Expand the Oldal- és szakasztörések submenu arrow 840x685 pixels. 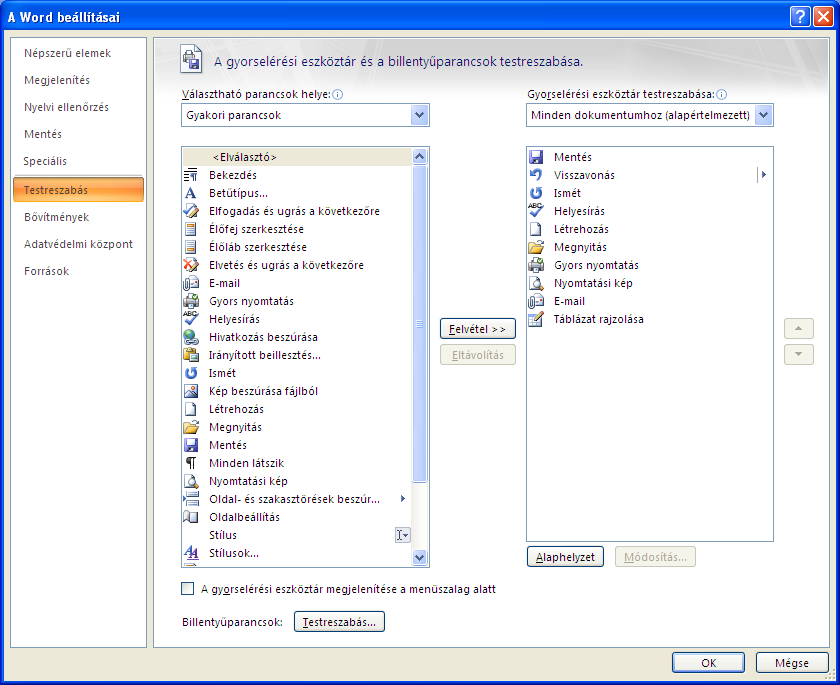click(403, 499)
